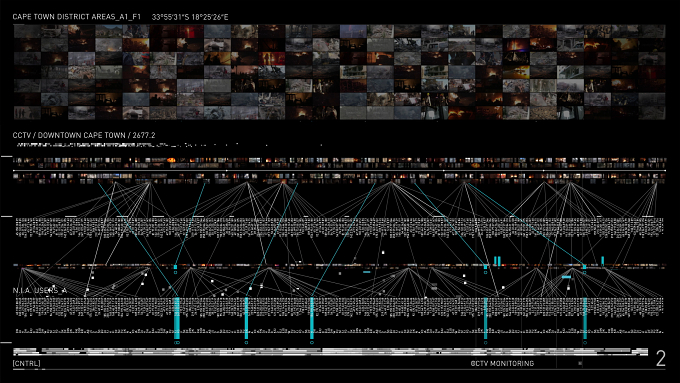Click the small square indicator beside CCTV MONITORING
Viewport: 680px width, 383px height.
(x=580, y=363)
